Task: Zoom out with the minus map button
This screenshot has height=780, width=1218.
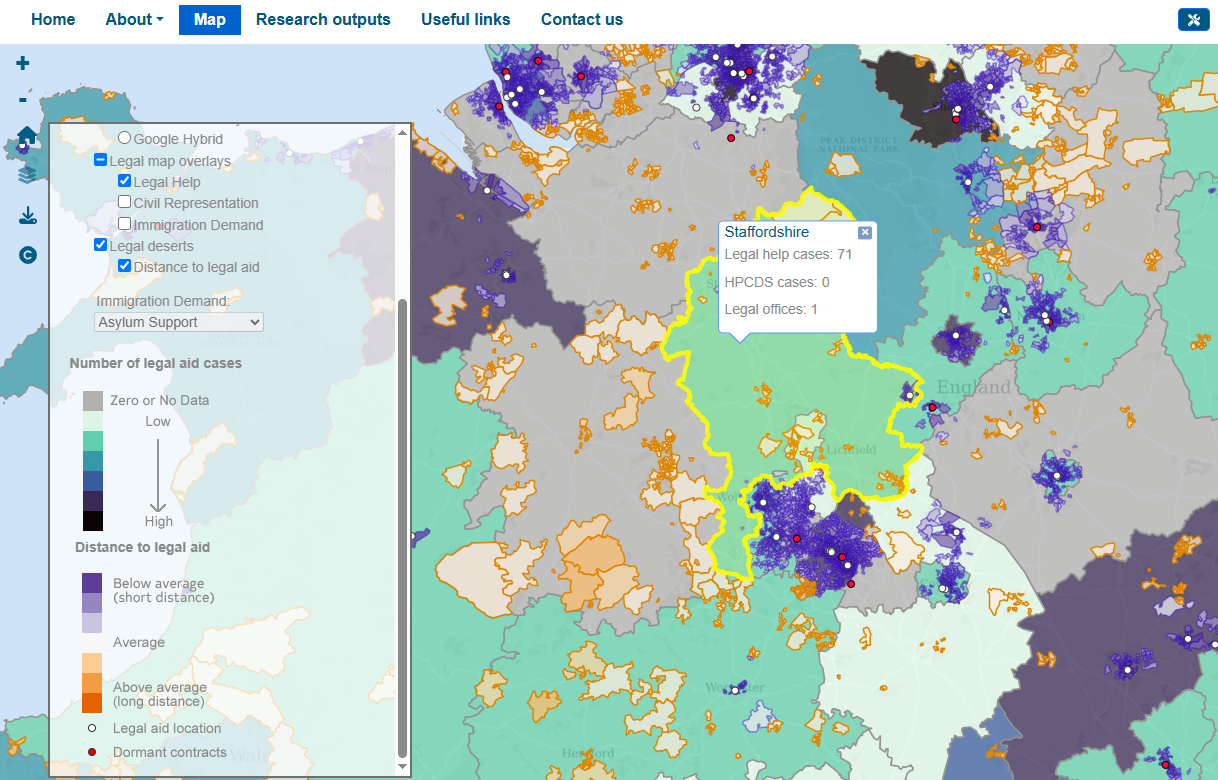Action: pos(23,99)
